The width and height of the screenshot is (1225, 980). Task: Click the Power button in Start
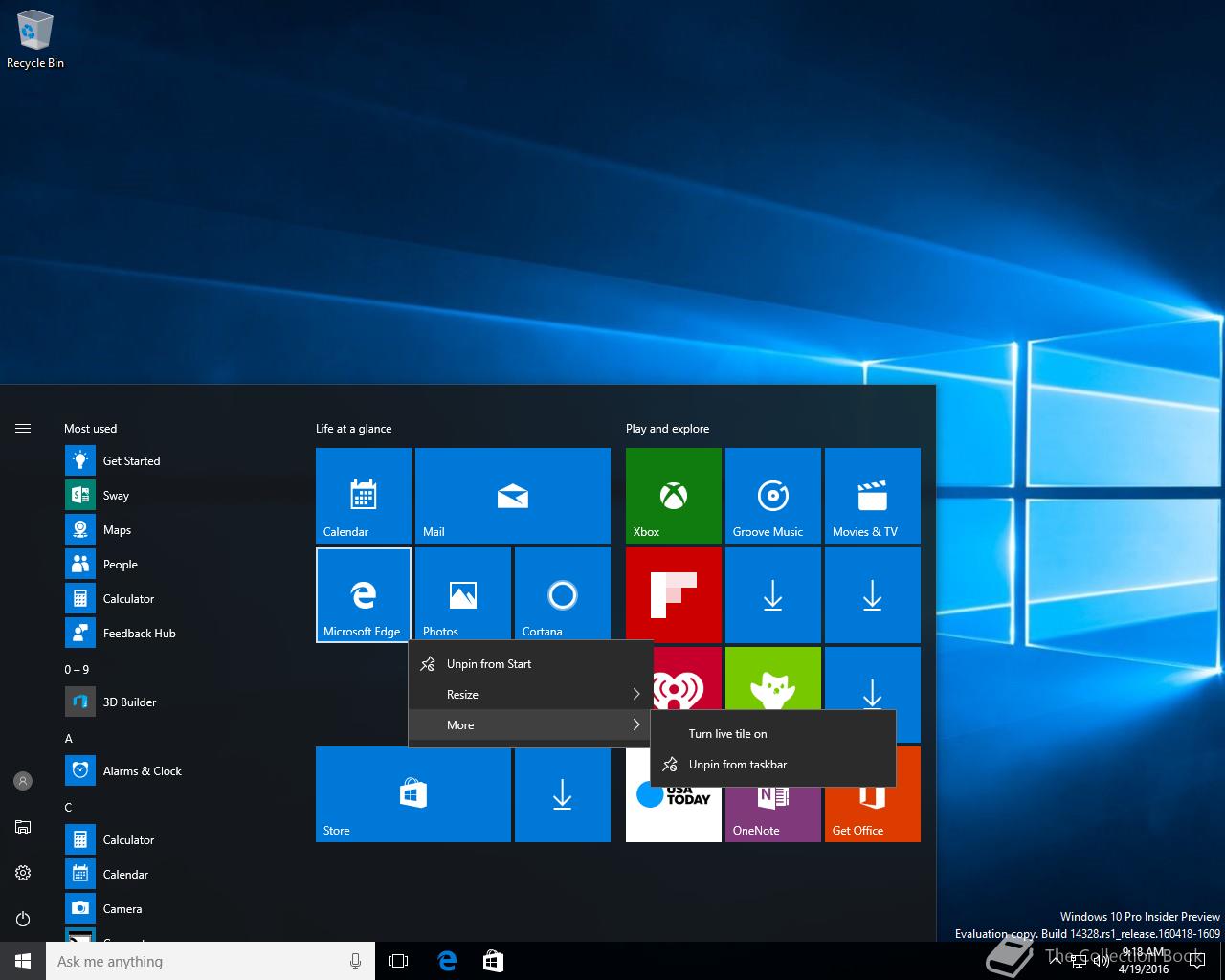click(23, 919)
